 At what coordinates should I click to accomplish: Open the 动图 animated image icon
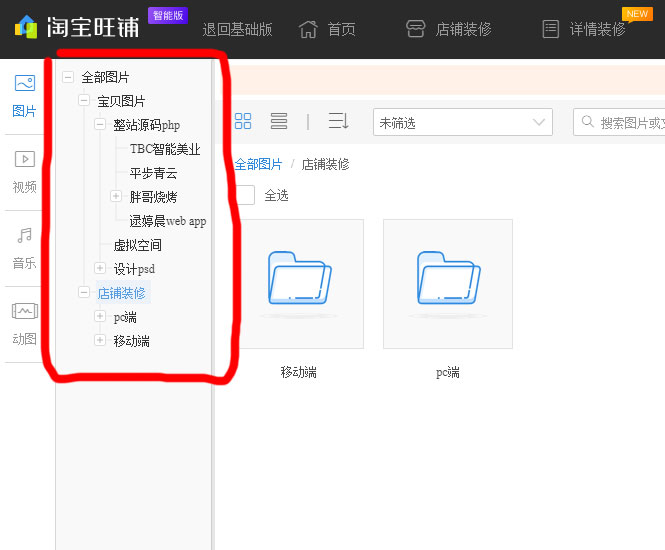(25, 311)
